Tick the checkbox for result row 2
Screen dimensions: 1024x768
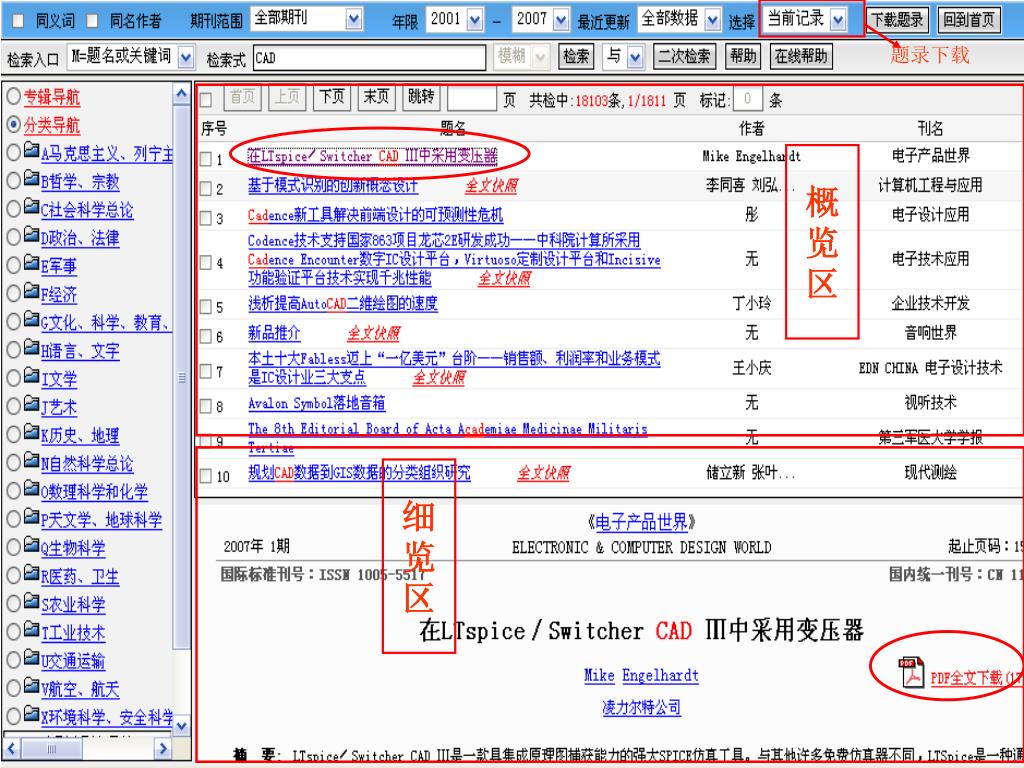[x=205, y=188]
